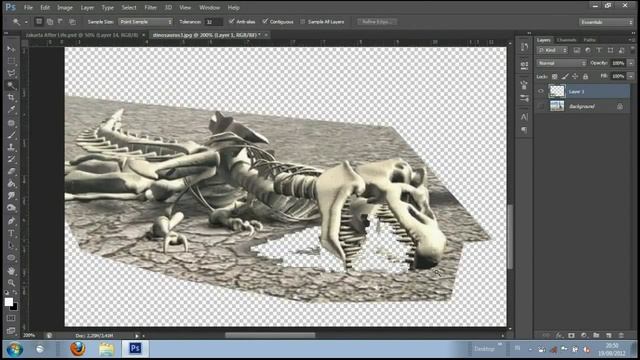
Task: Filter layers by adjustment type
Action: click(588, 50)
